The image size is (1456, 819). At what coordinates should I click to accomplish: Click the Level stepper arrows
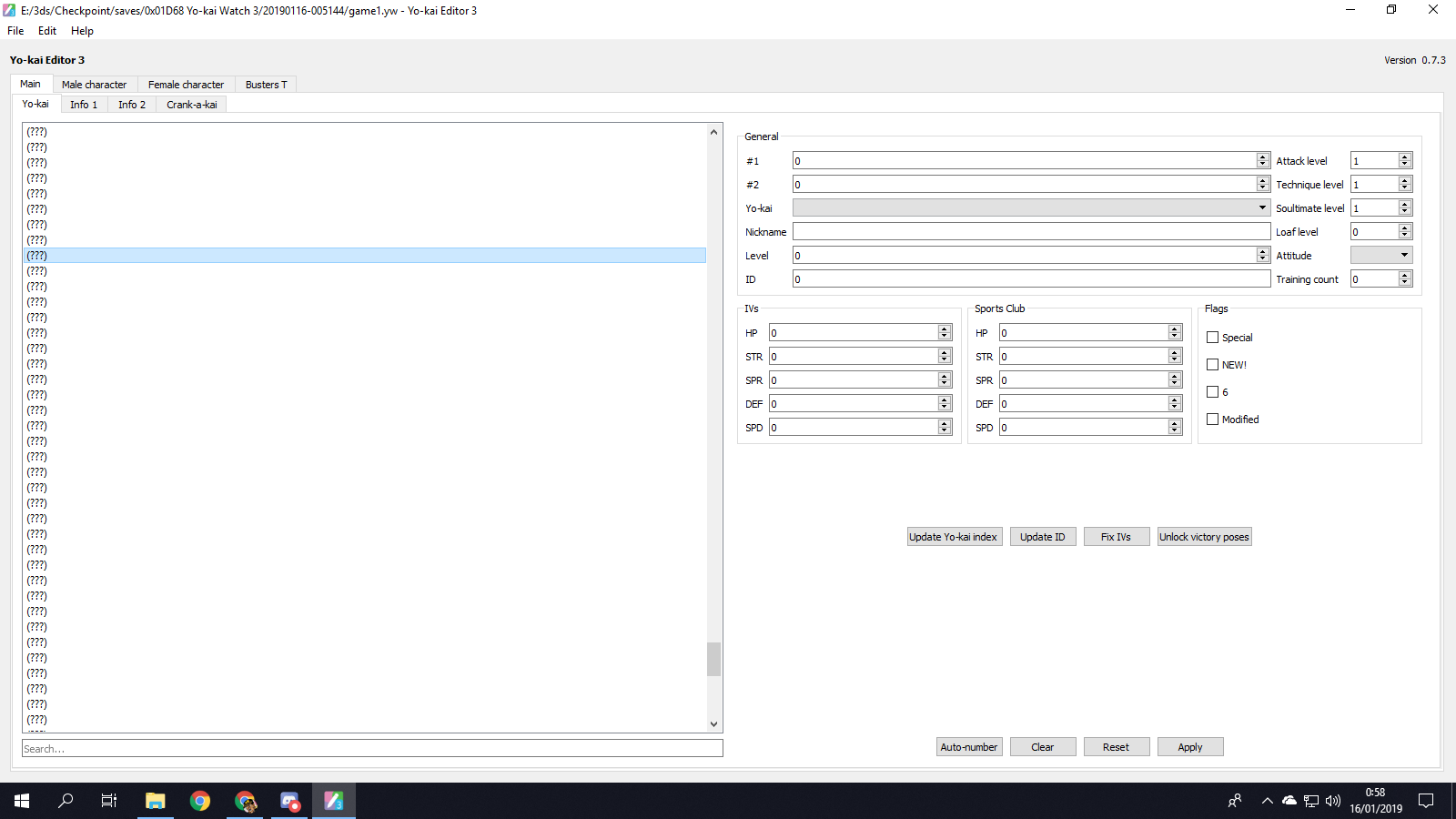tap(1263, 255)
